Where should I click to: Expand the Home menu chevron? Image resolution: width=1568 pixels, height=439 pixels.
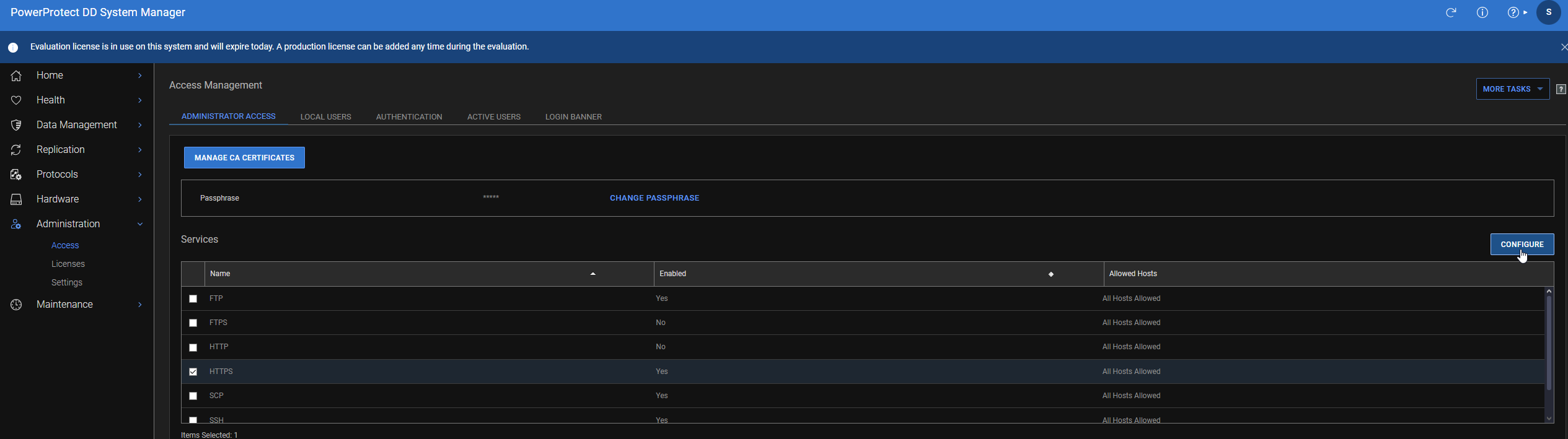click(x=140, y=76)
